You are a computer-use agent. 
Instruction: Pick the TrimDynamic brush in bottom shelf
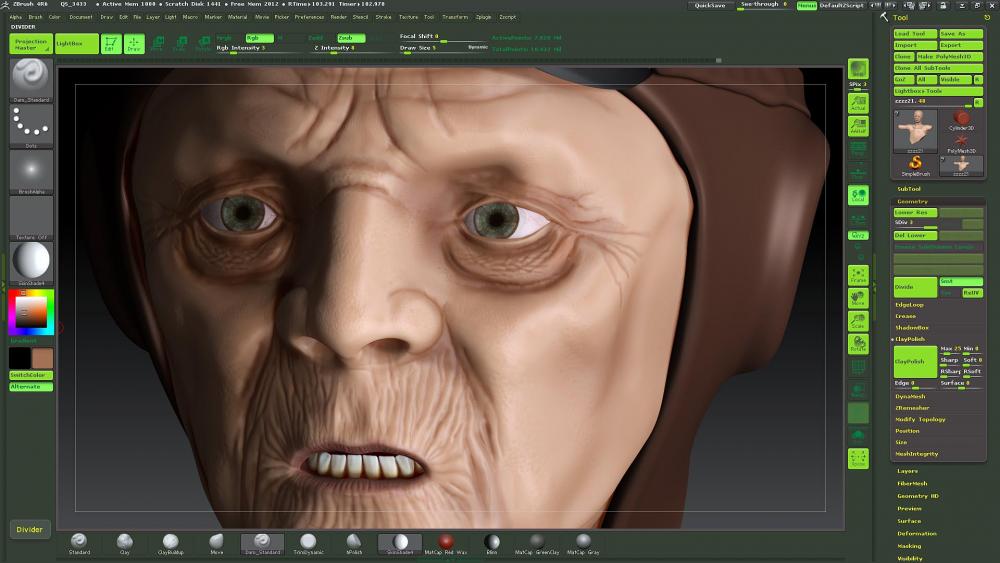pos(308,544)
